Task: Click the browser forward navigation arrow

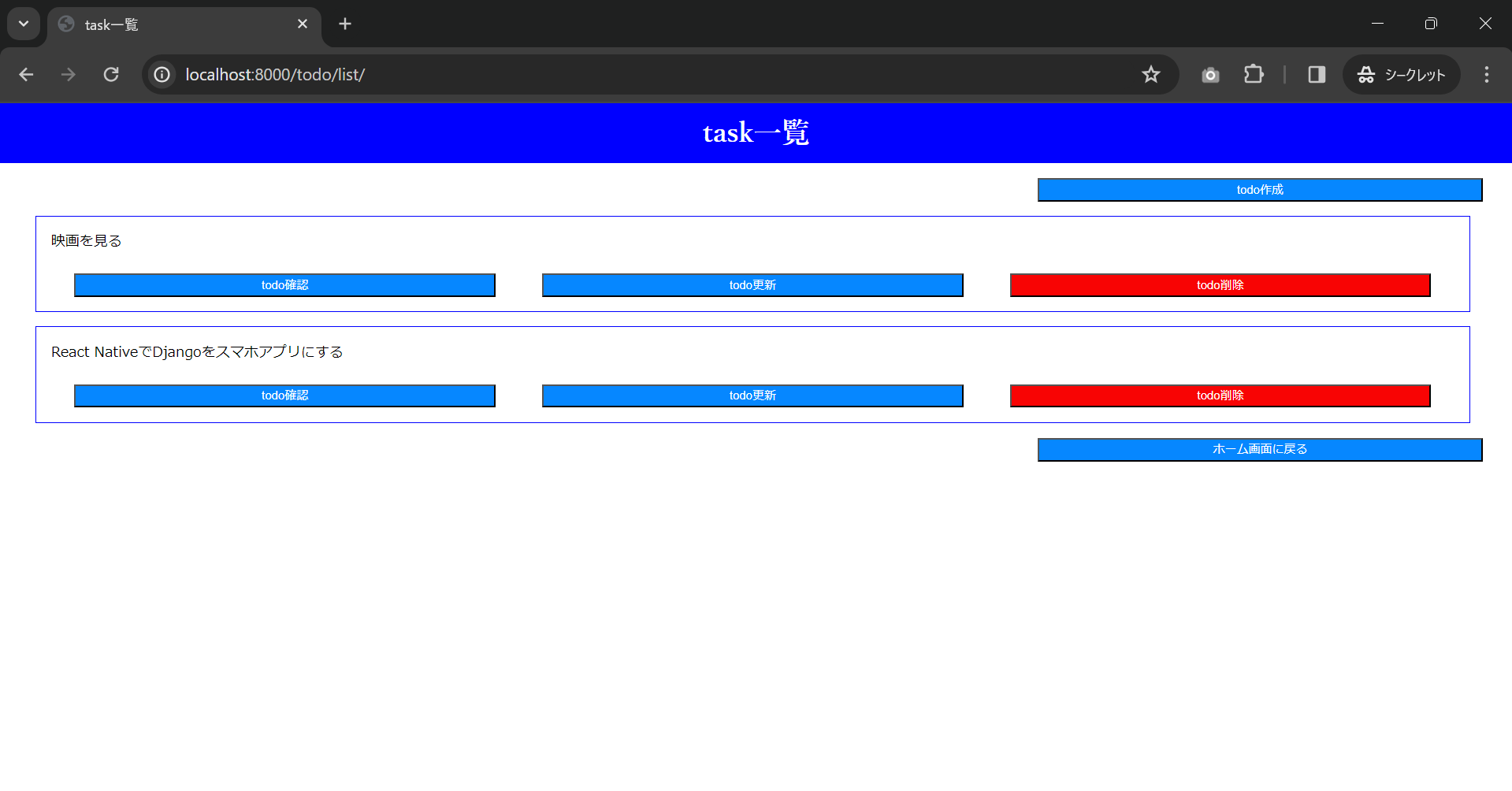Action: 69,75
